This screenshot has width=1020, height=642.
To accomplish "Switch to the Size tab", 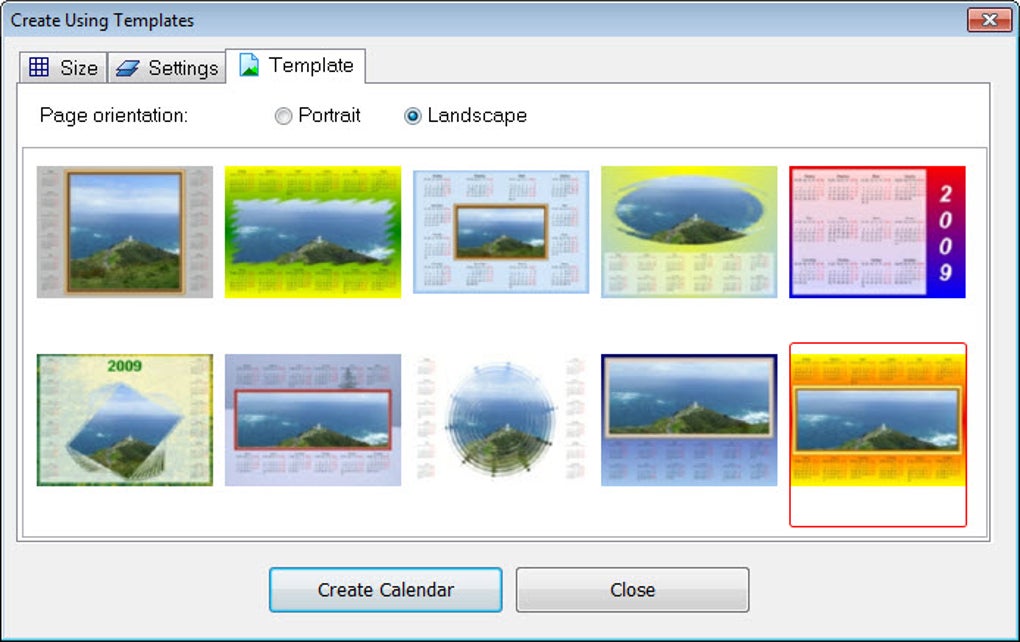I will coord(62,67).
